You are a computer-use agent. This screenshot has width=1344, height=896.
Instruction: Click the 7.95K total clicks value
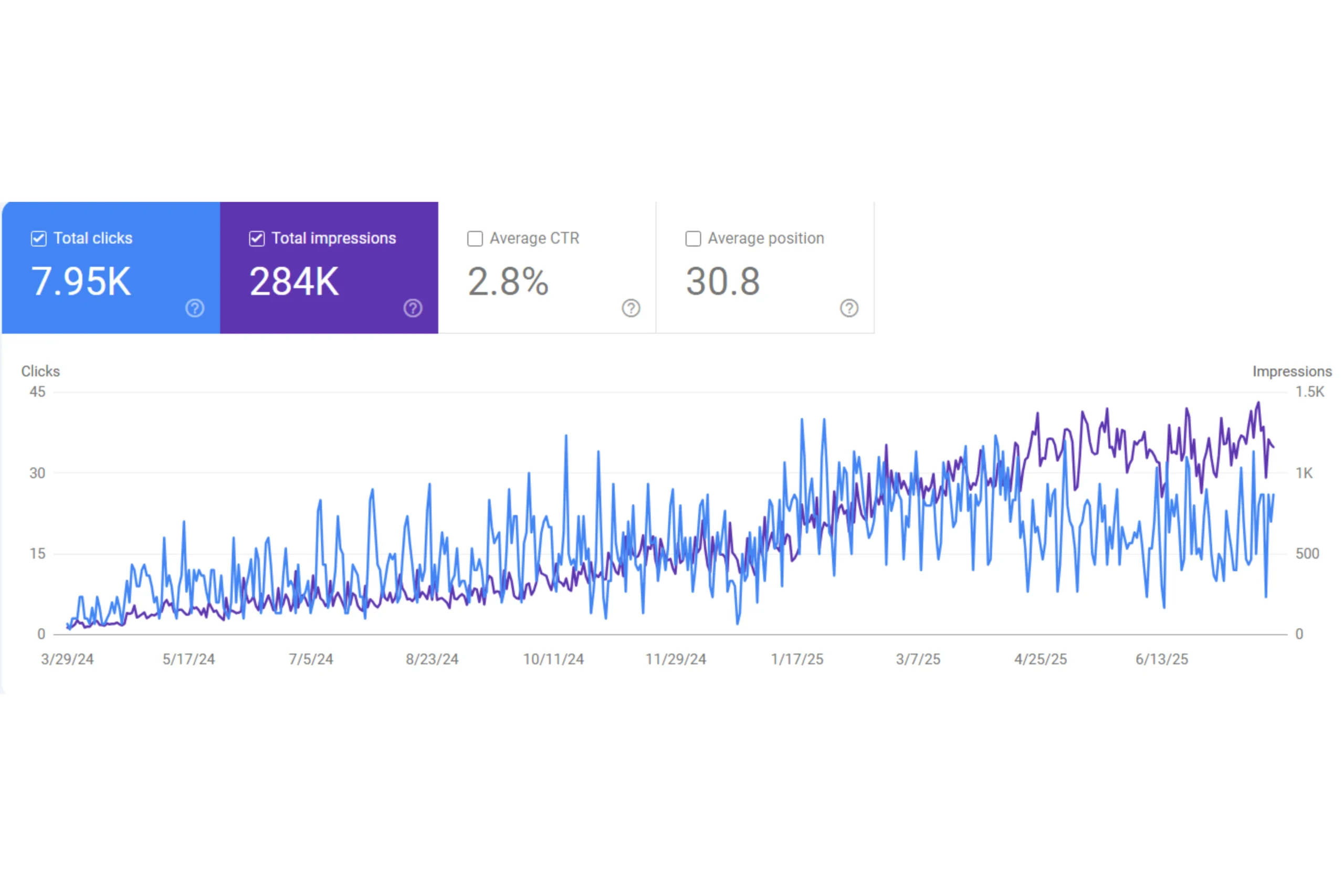coord(81,282)
